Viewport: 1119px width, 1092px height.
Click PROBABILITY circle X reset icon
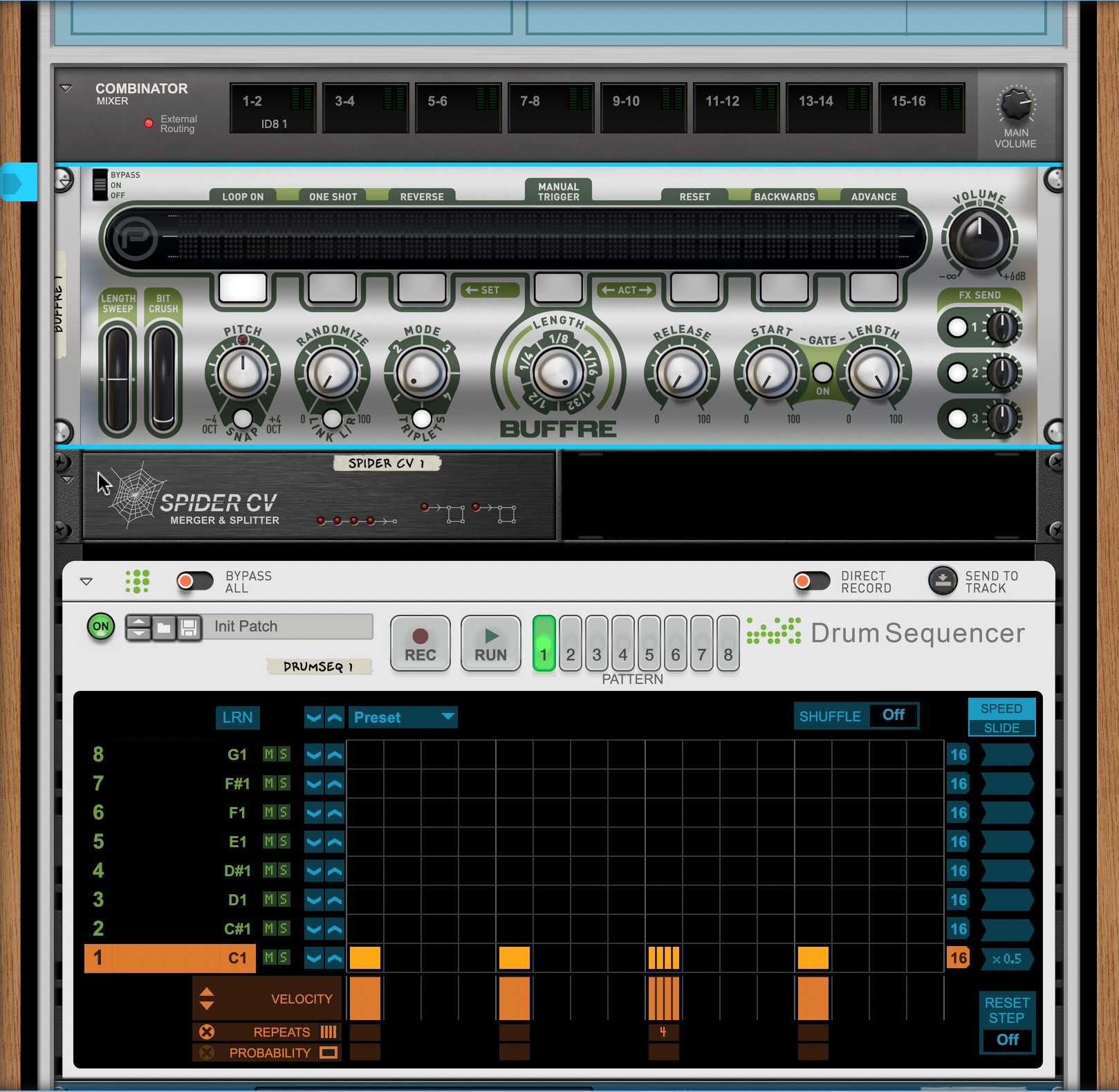click(207, 1053)
